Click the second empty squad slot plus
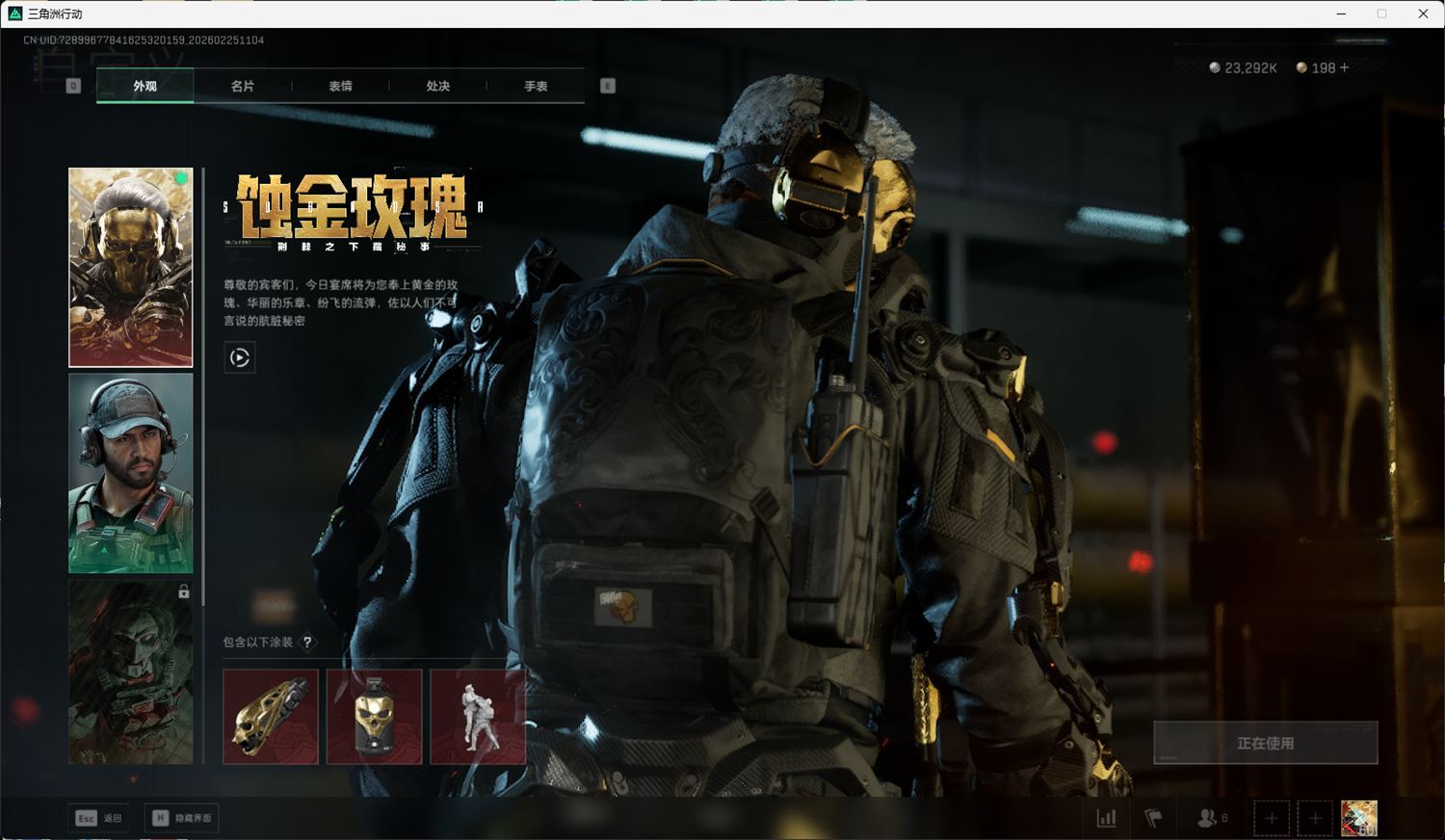This screenshot has width=1445, height=840. [x=1315, y=819]
